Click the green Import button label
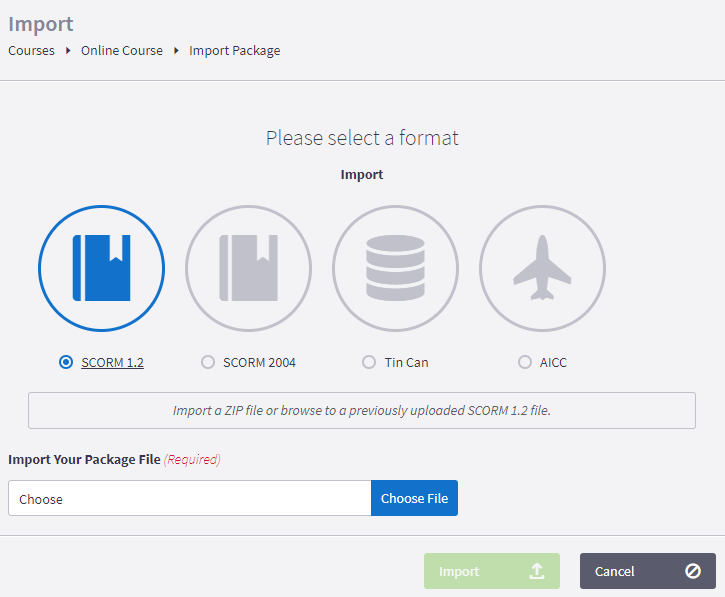The image size is (725, 597). [459, 572]
